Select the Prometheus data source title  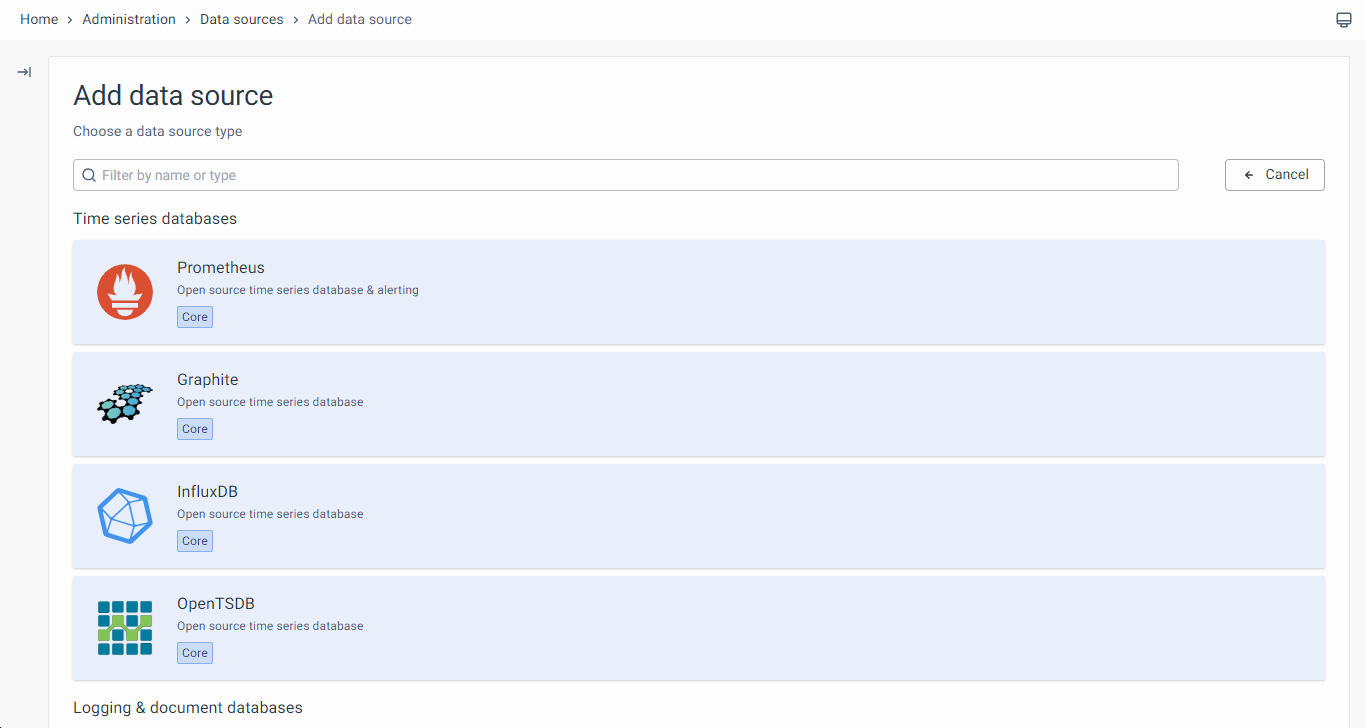point(221,268)
